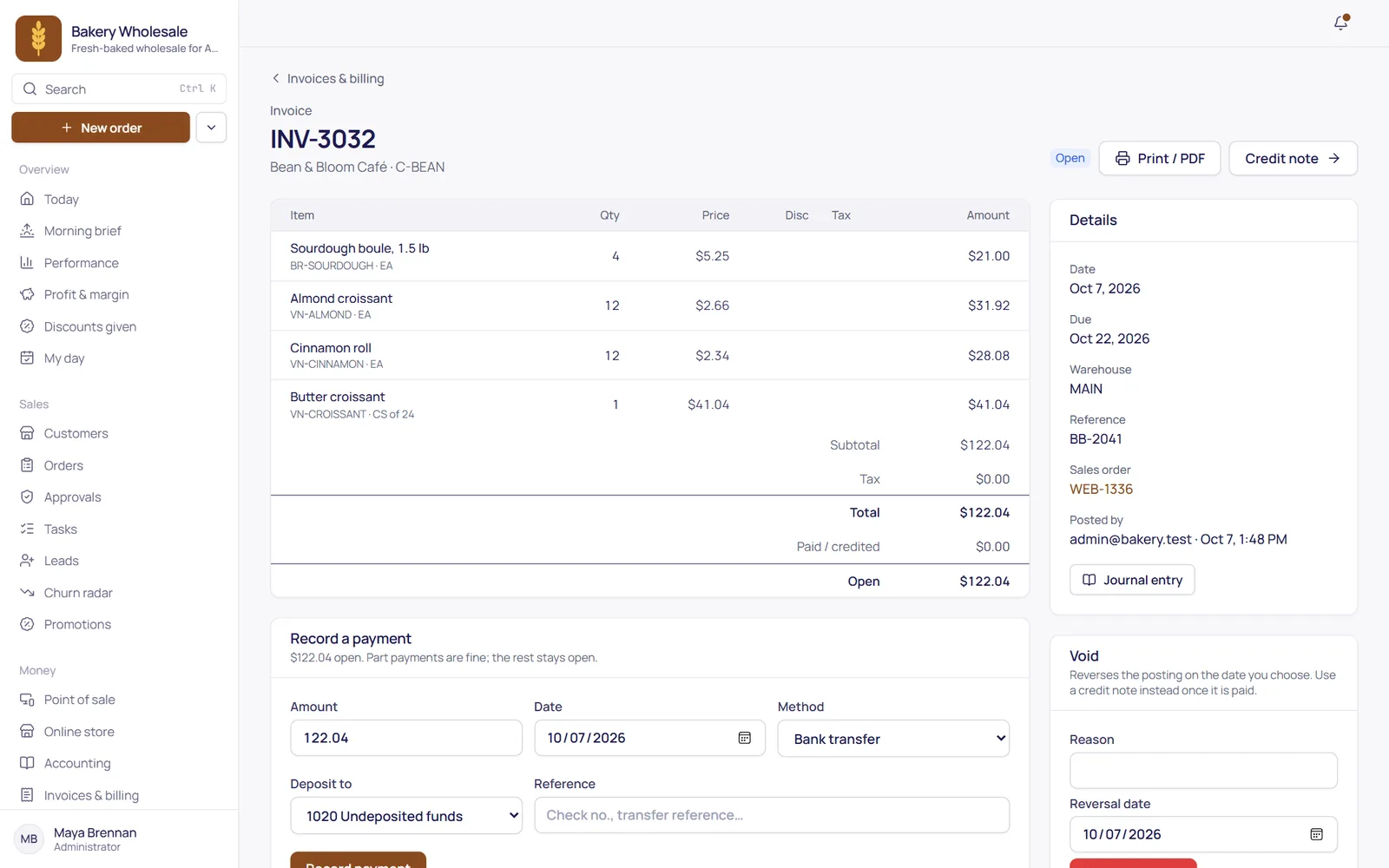1389x868 pixels.
Task: Click the Profit & margin piggy icon
Action: (x=27, y=294)
